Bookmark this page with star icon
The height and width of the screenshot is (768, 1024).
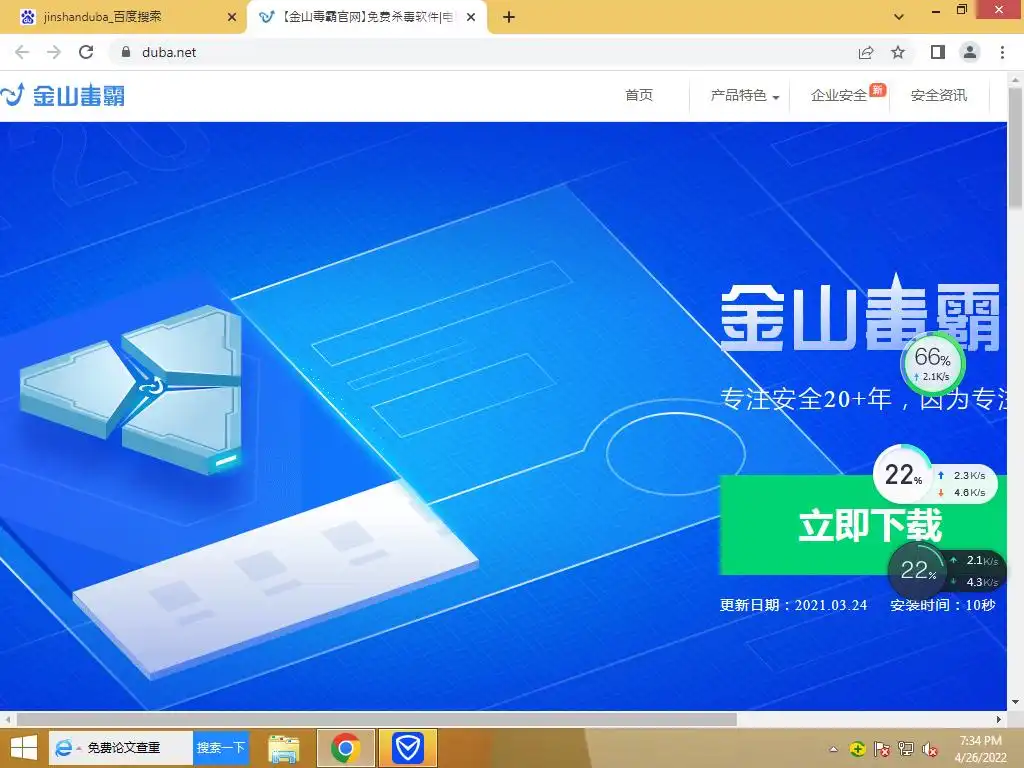(x=898, y=52)
